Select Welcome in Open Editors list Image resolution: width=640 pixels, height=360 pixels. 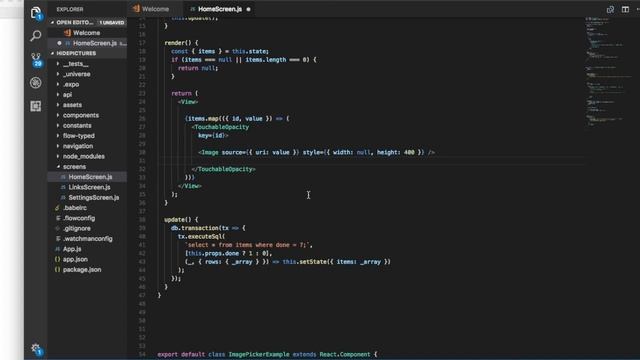pos(88,33)
